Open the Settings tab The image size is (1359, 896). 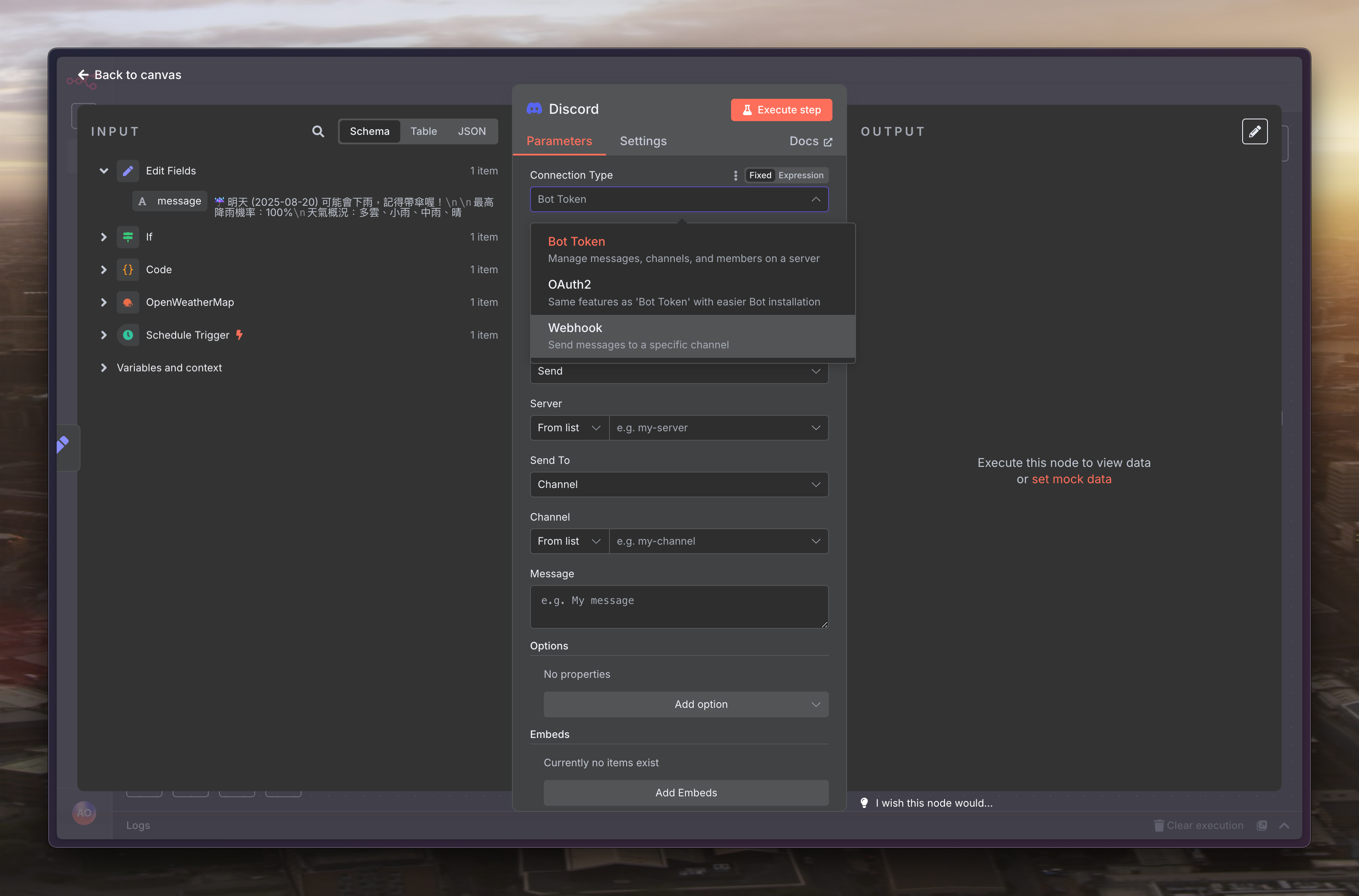coord(643,141)
